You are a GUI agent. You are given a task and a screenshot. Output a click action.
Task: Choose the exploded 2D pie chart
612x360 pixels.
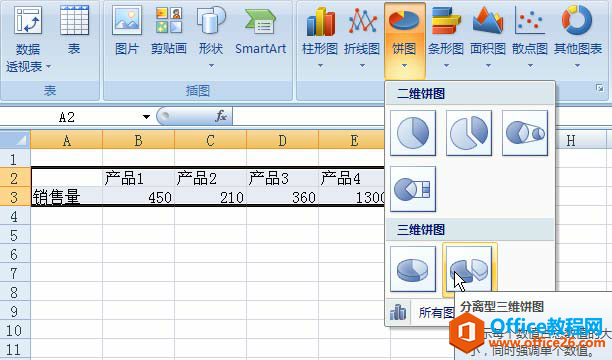click(x=469, y=133)
